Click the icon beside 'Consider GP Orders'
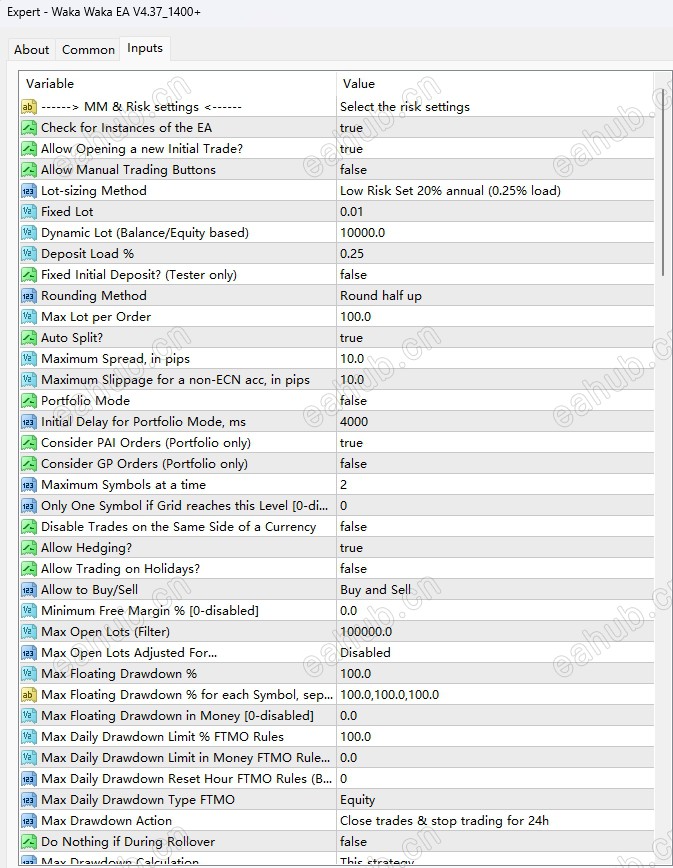This screenshot has height=868, width=673. (x=29, y=464)
